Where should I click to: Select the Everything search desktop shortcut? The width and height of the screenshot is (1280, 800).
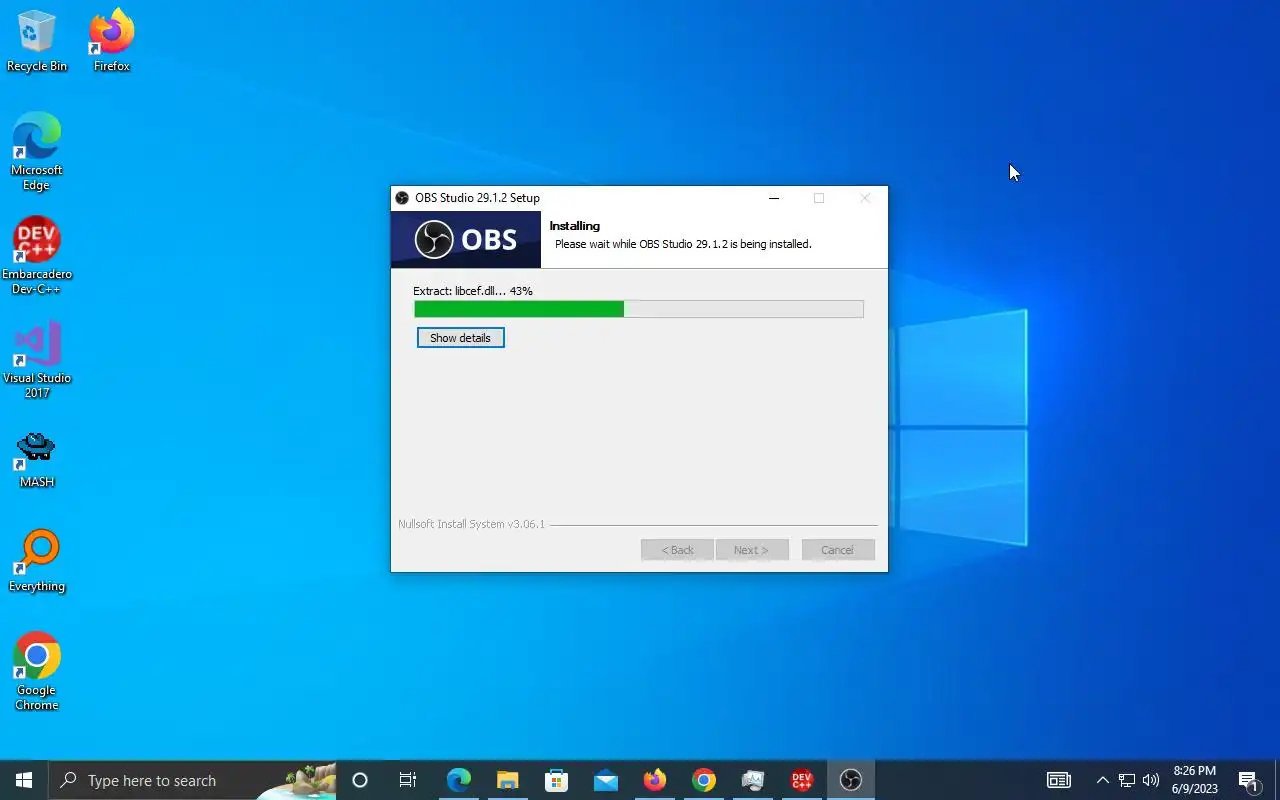coord(36,562)
